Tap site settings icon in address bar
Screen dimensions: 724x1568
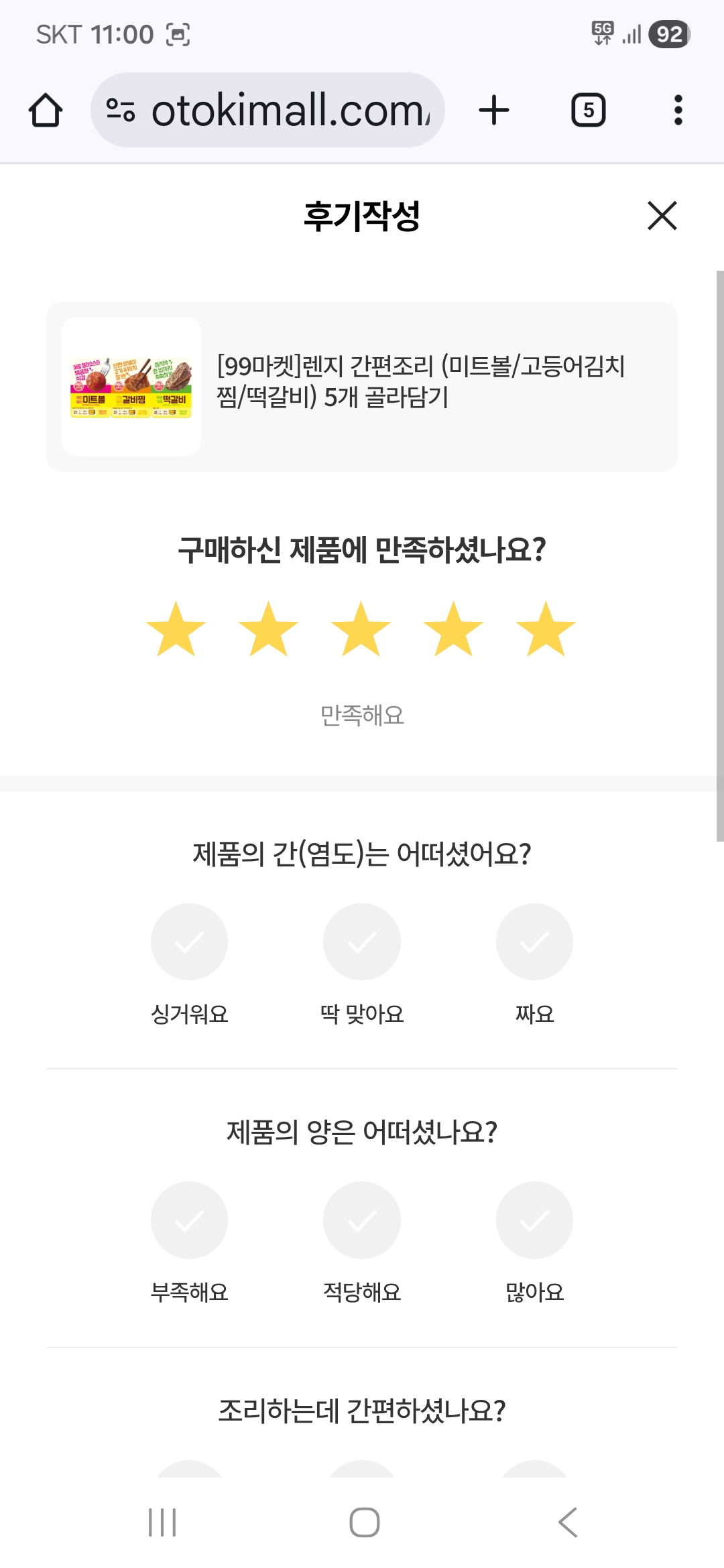coord(121,111)
